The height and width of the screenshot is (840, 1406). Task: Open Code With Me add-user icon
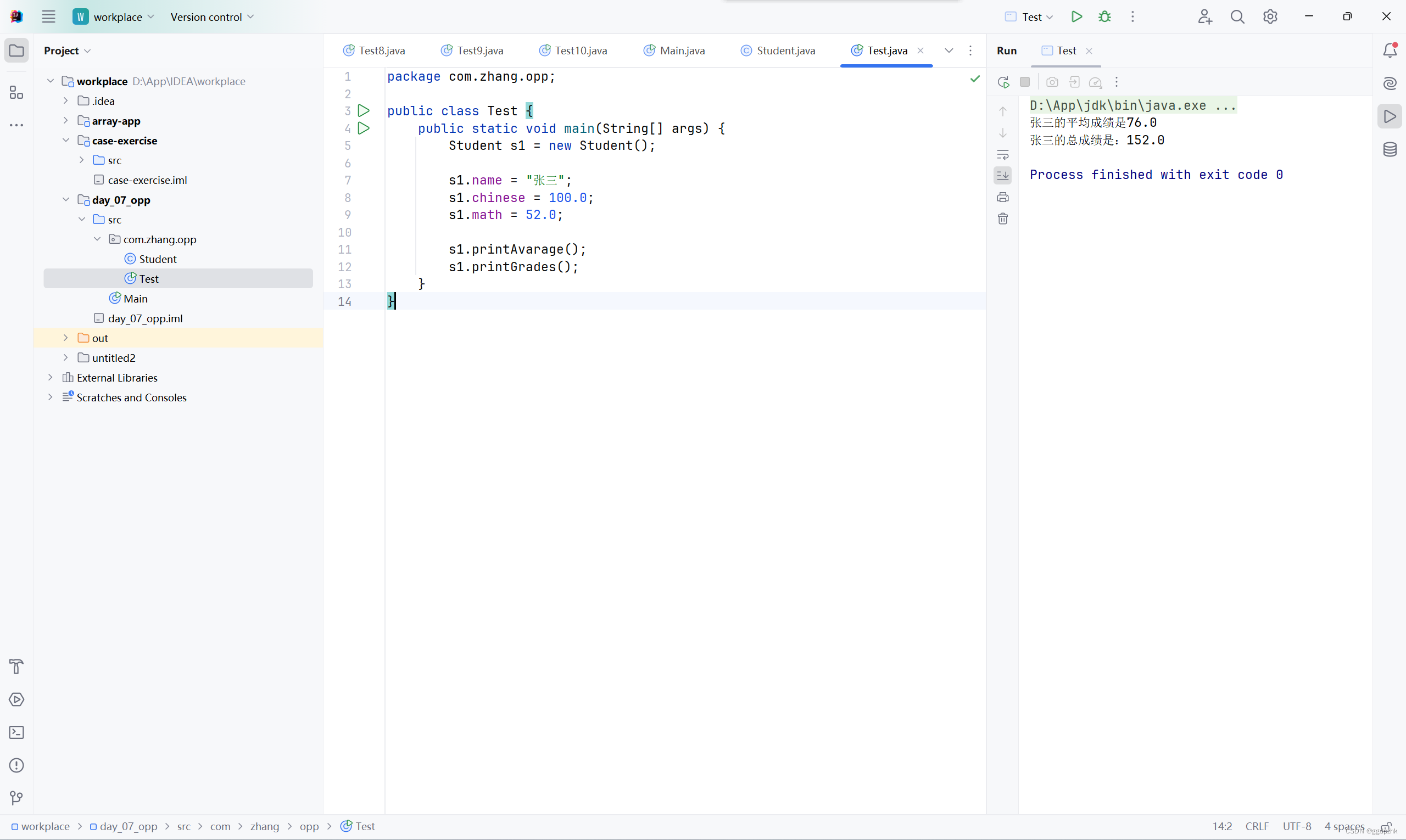pyautogui.click(x=1204, y=17)
